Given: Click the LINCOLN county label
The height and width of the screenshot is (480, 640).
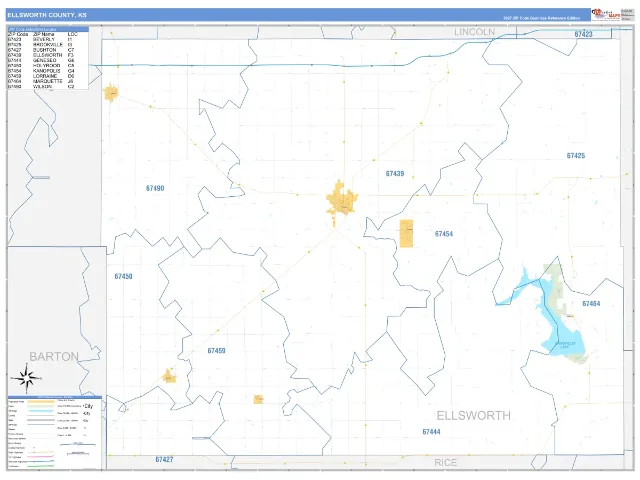Looking at the screenshot, I should [474, 32].
